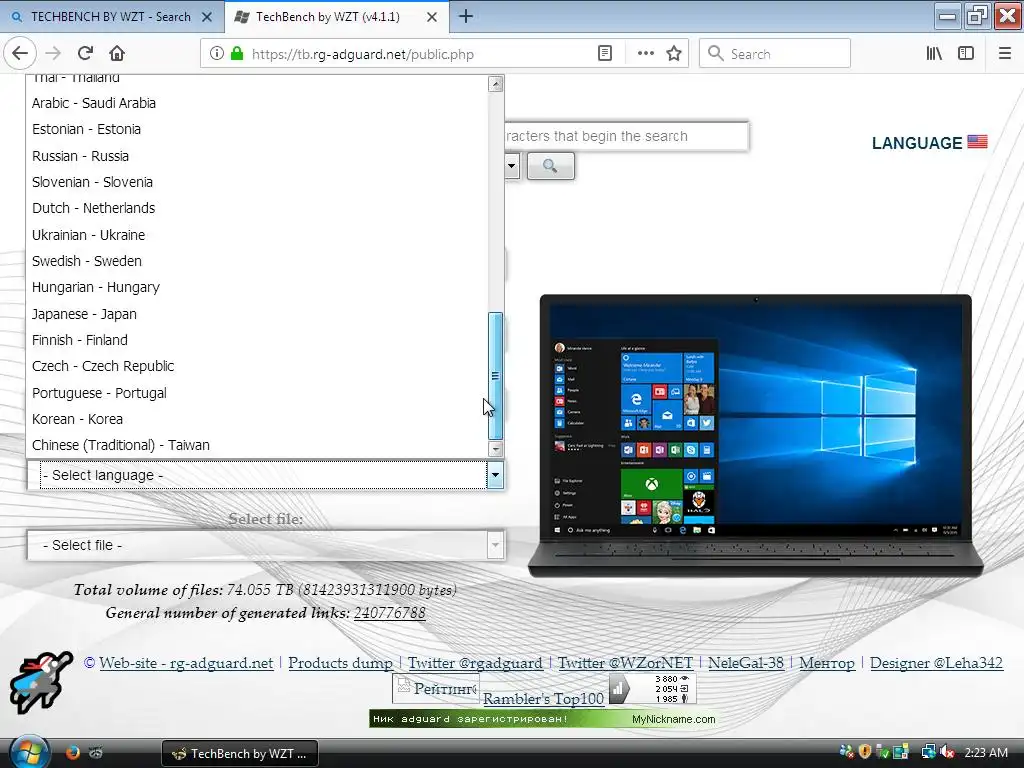
Task: Switch to TechBench by WZT (v4.1.1) tab
Action: point(328,17)
